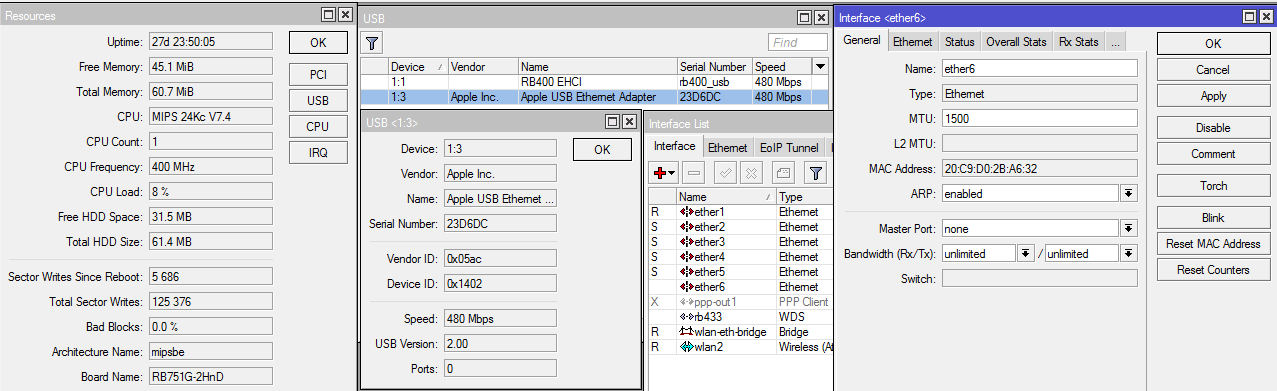Image resolution: width=1277 pixels, height=391 pixels.
Task: Click the MTU field showing 1500
Action: pyautogui.click(x=1039, y=118)
